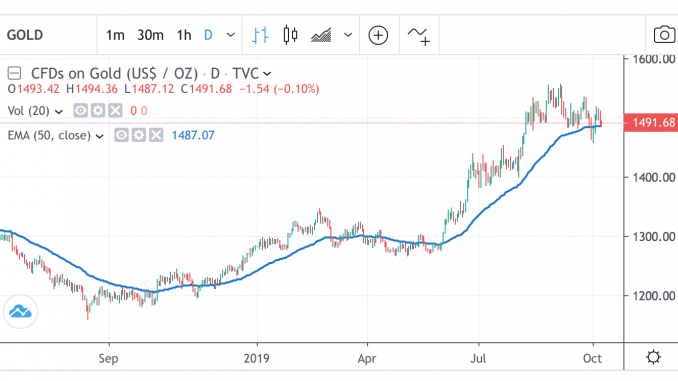The image size is (678, 381).
Task: Select the 30m timeframe
Action: click(x=150, y=35)
